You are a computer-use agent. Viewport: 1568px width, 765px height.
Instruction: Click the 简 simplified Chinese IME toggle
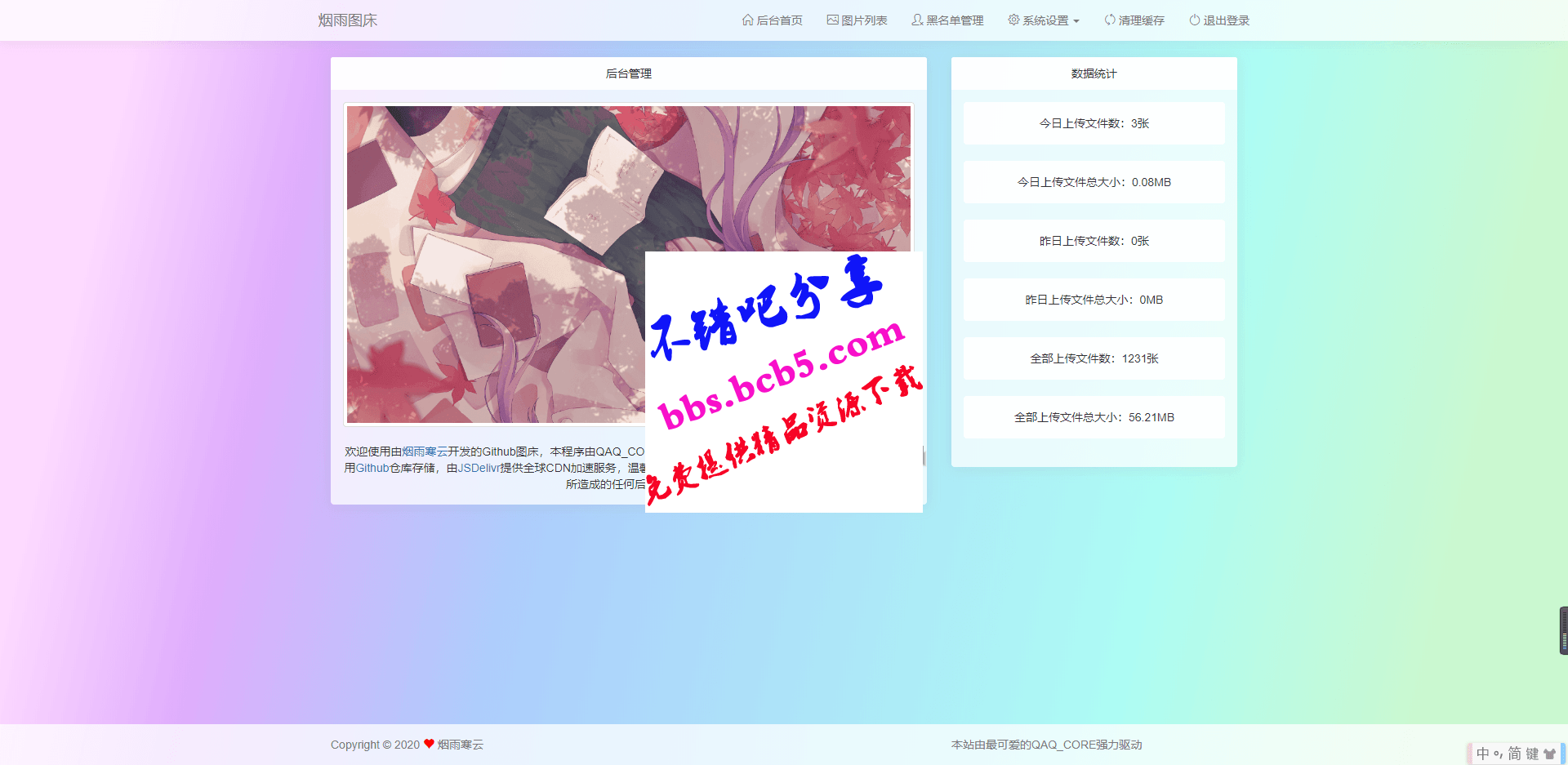pyautogui.click(x=1515, y=754)
